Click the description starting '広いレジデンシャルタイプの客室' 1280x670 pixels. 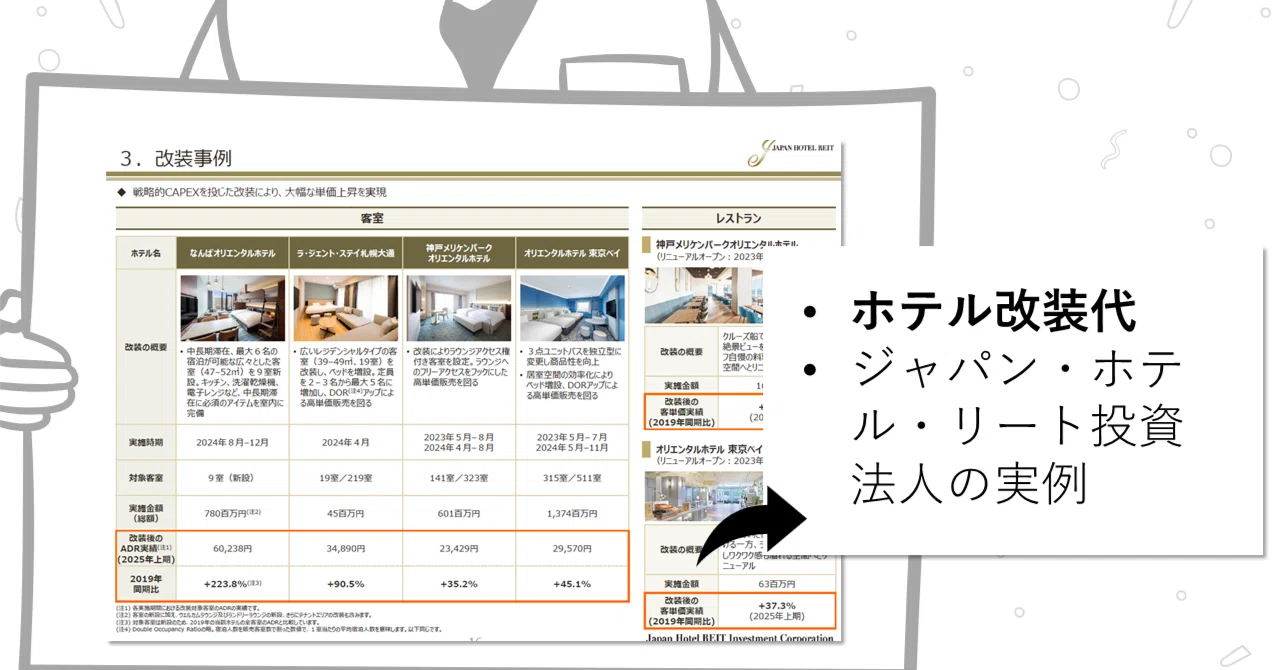pos(346,377)
